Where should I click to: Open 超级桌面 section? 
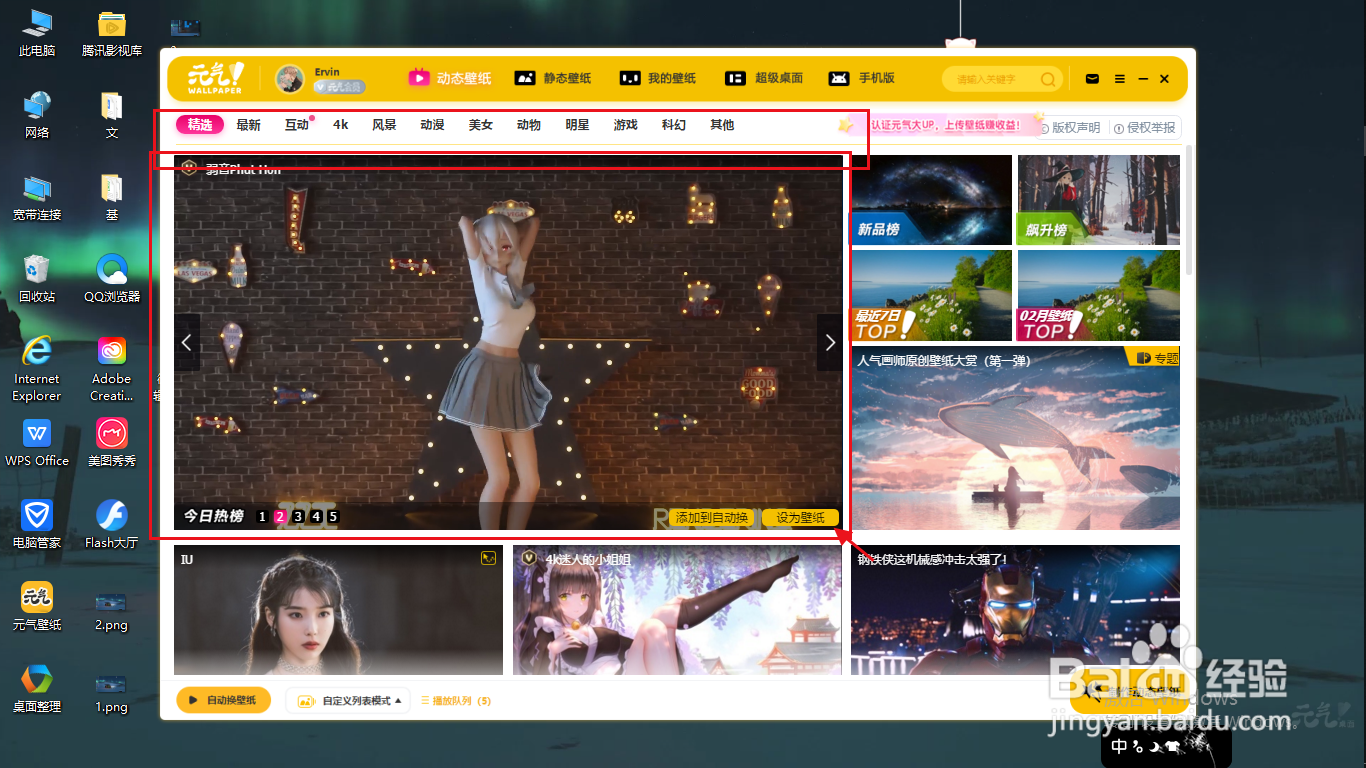764,78
